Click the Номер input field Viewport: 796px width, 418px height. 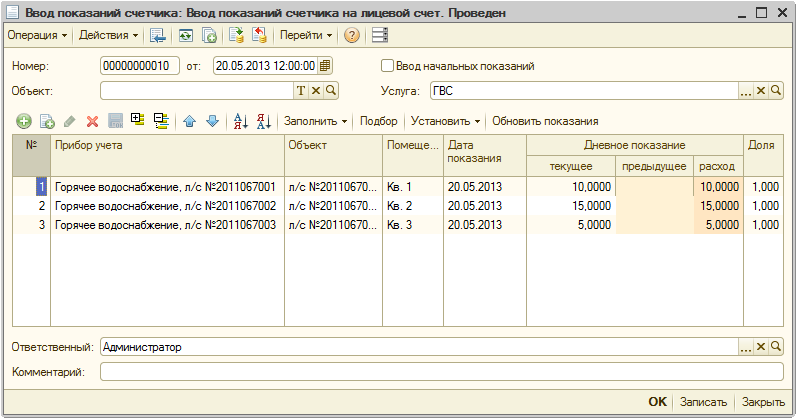click(x=140, y=66)
